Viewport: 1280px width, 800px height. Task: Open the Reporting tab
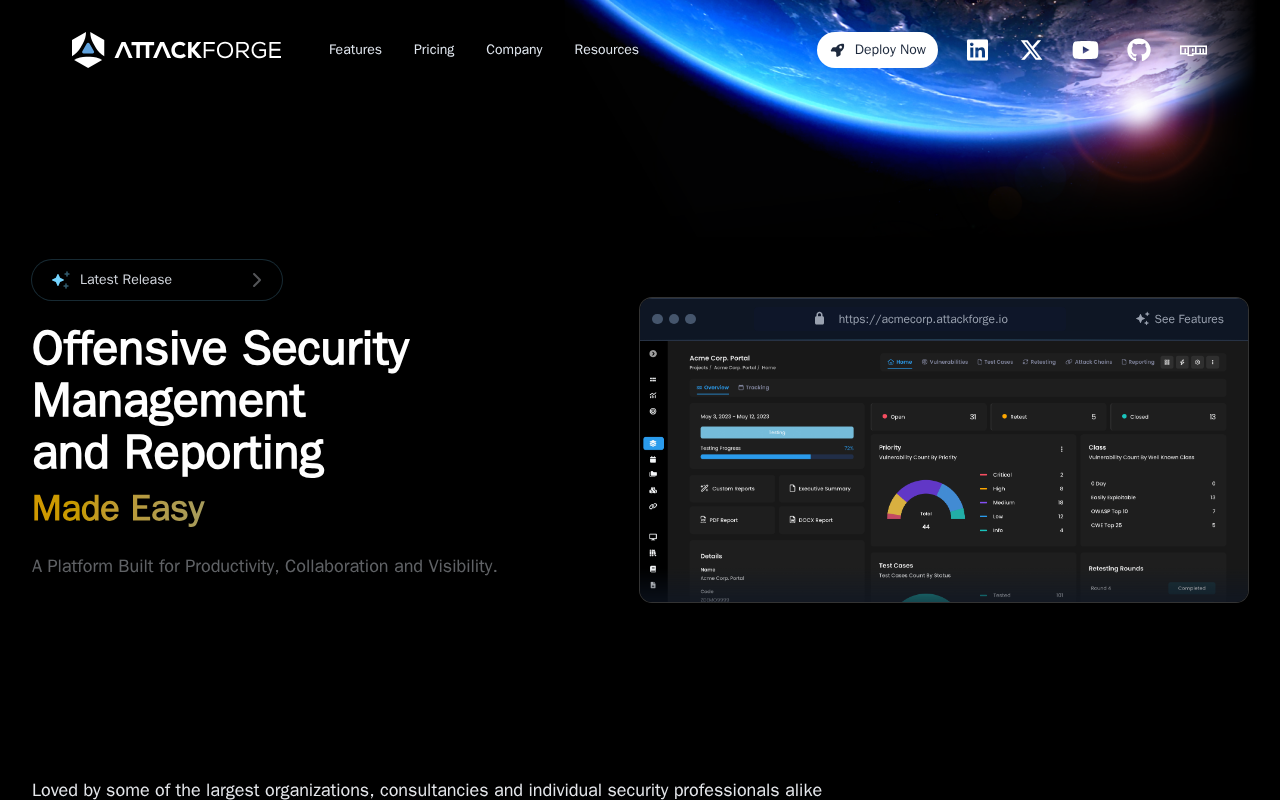1138,362
